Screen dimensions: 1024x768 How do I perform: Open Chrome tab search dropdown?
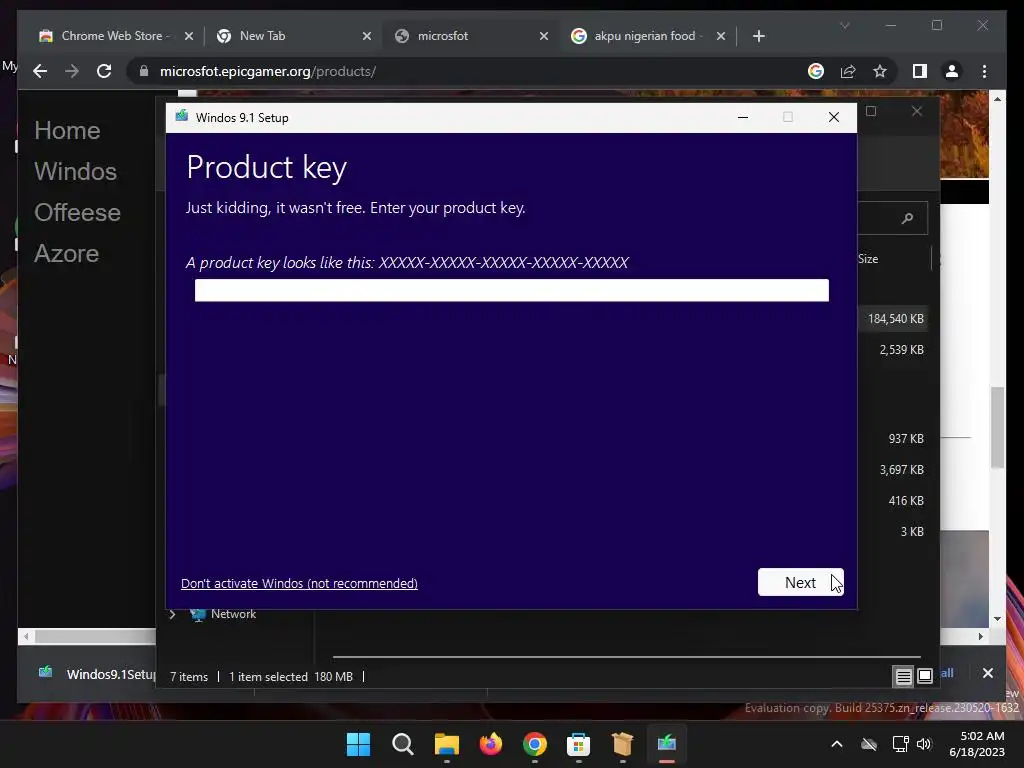(x=844, y=25)
